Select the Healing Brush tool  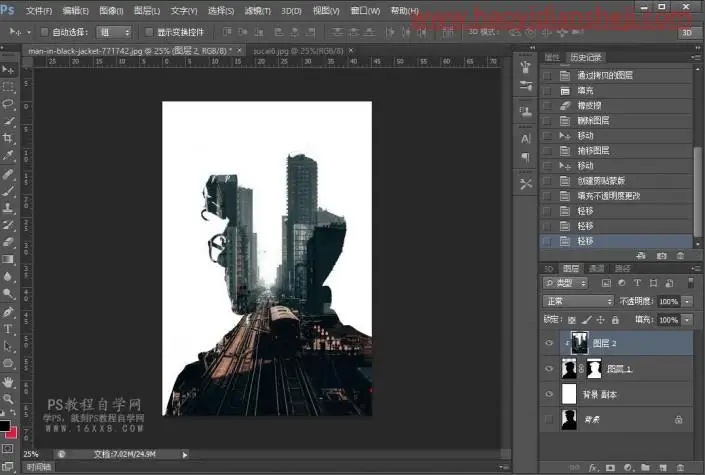pos(8,174)
